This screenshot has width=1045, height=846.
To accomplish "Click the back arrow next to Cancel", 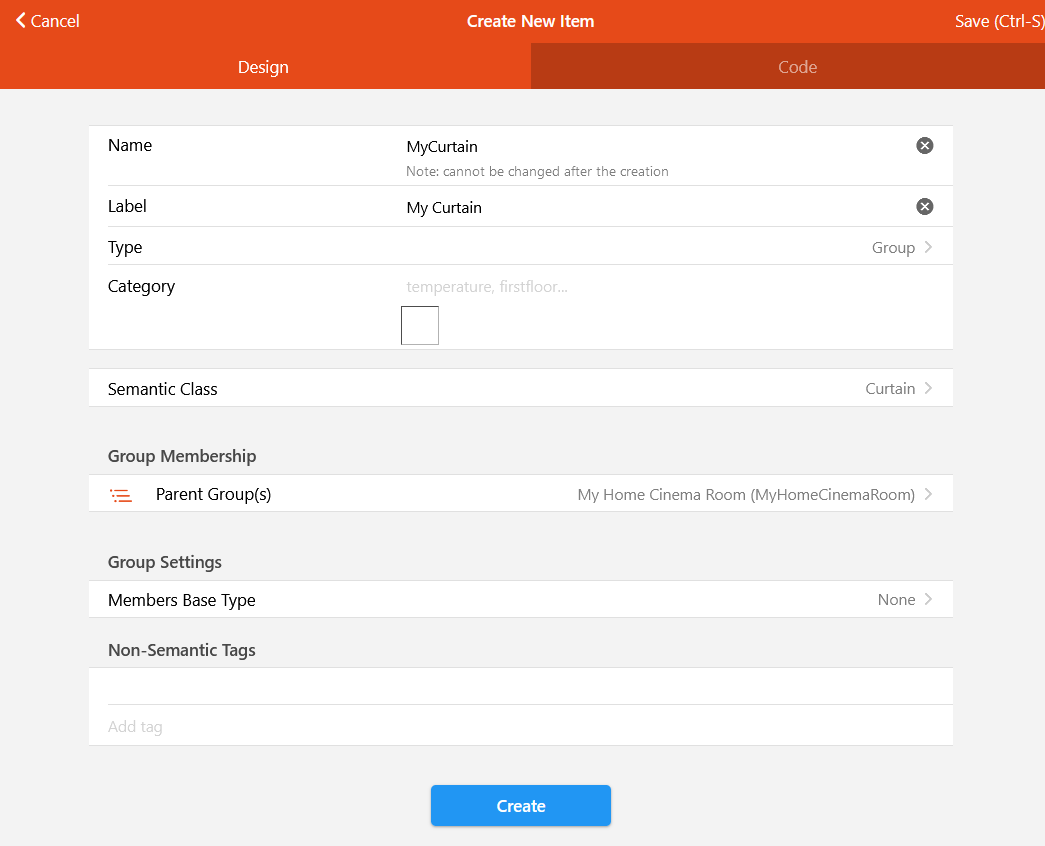I will pos(21,21).
